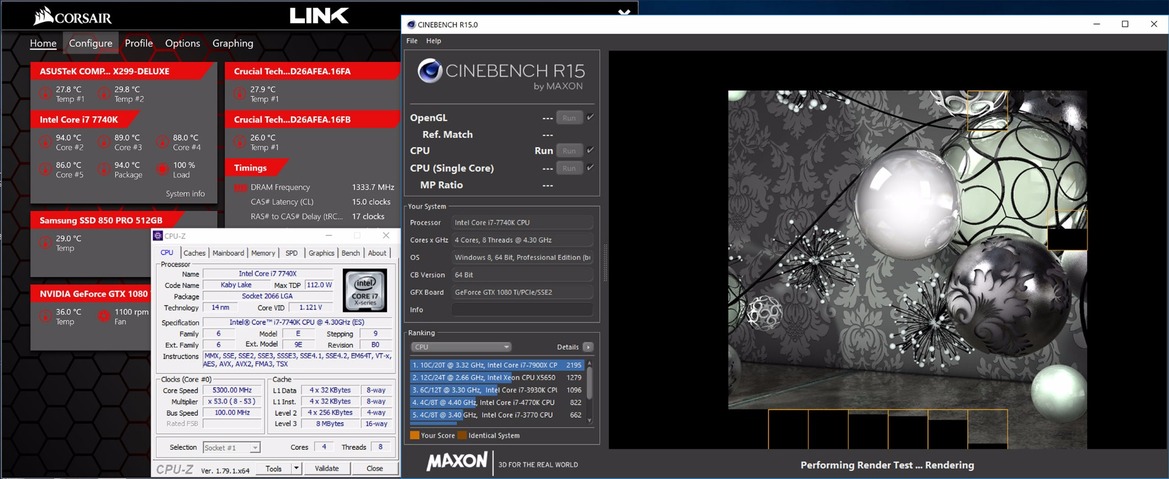Select the Bench tab in CPU-Z
Screen dimensions: 1169x479
[350, 253]
